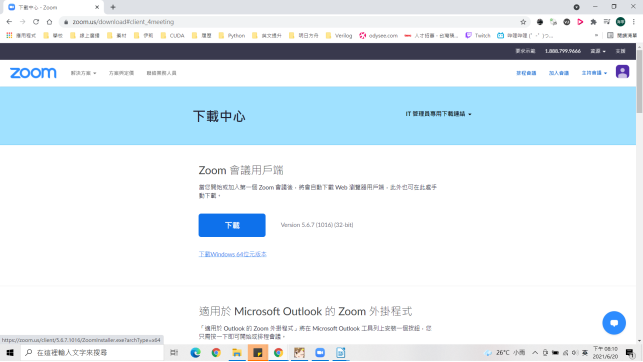Open the Python bookmarks folder
The image size is (643, 362).
[x=232, y=36]
